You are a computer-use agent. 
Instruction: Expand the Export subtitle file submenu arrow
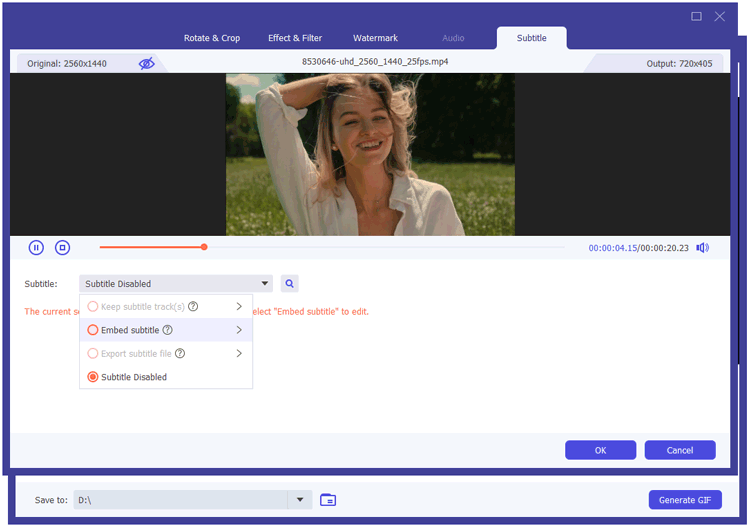tap(239, 353)
